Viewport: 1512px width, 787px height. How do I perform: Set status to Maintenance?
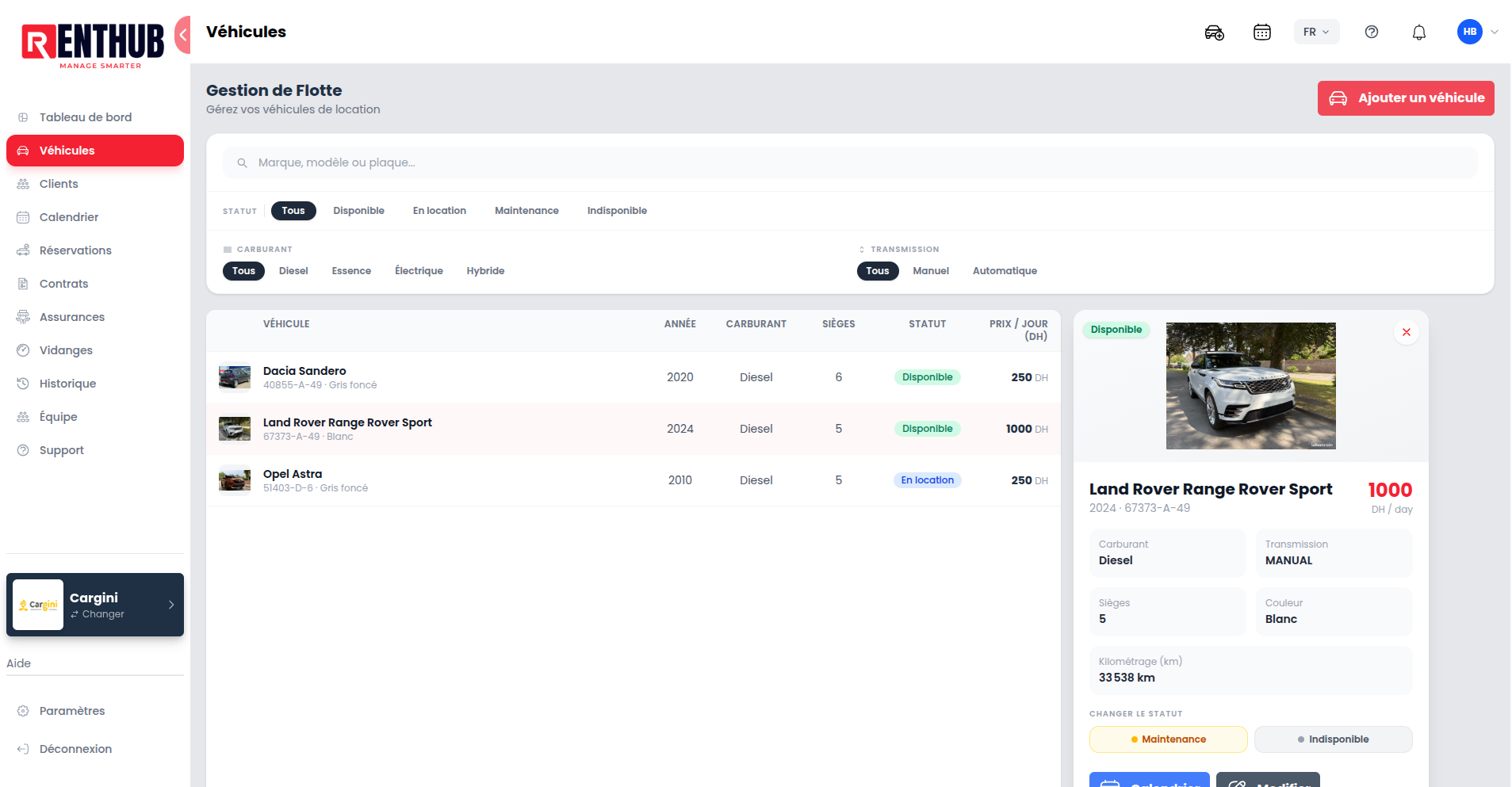[x=1168, y=739]
